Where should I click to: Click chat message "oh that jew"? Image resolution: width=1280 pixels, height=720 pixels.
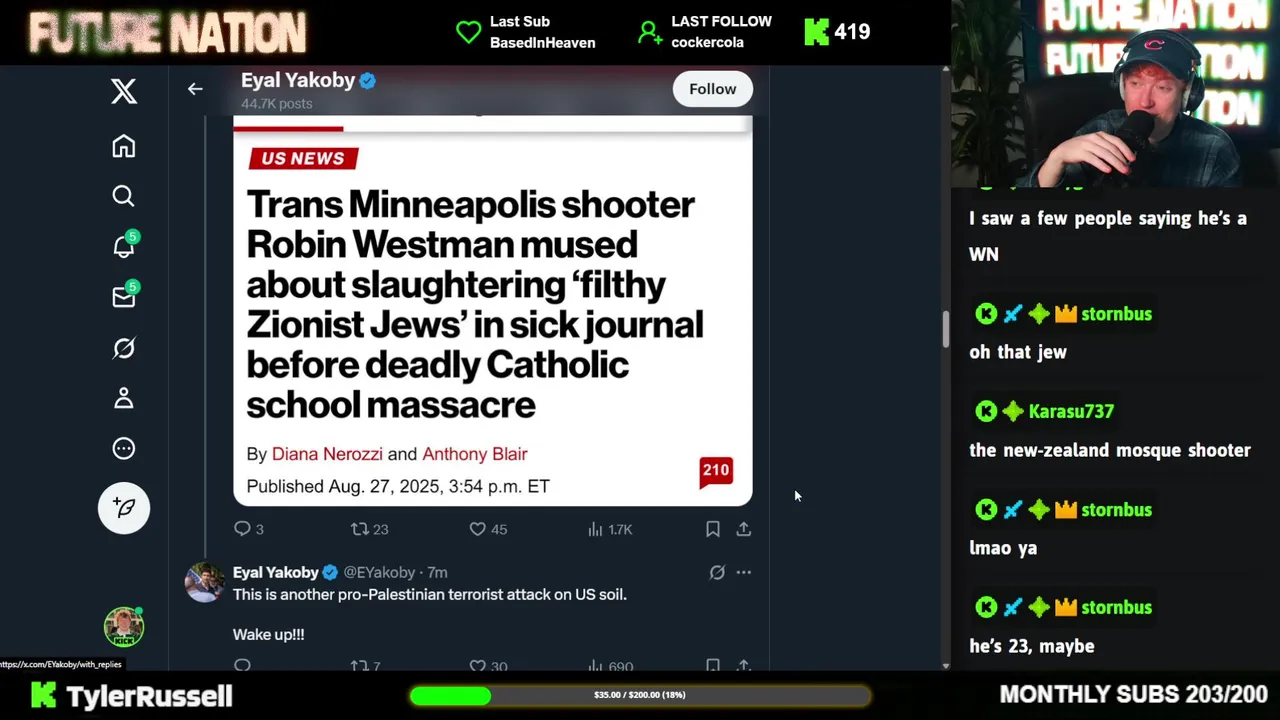click(x=1018, y=352)
